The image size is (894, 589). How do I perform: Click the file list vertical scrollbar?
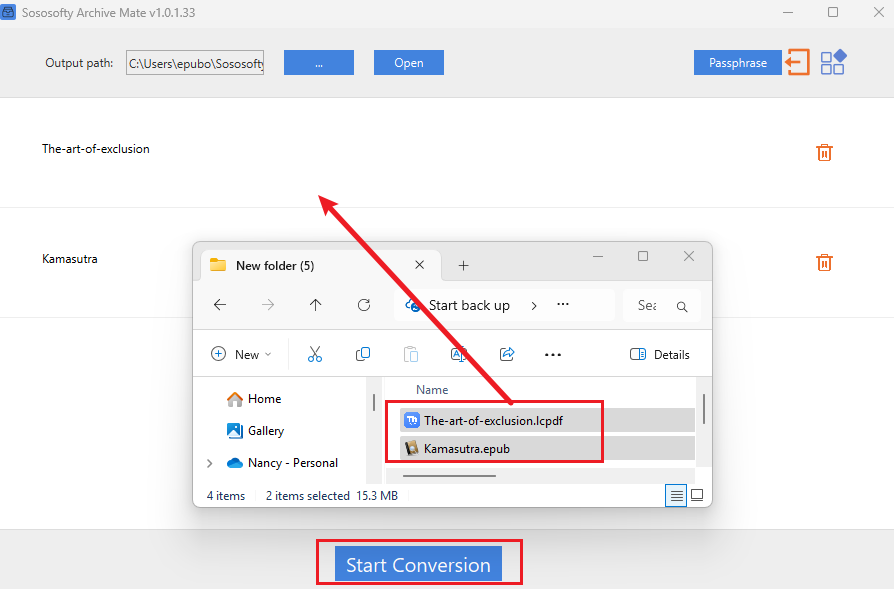pyautogui.click(x=704, y=409)
